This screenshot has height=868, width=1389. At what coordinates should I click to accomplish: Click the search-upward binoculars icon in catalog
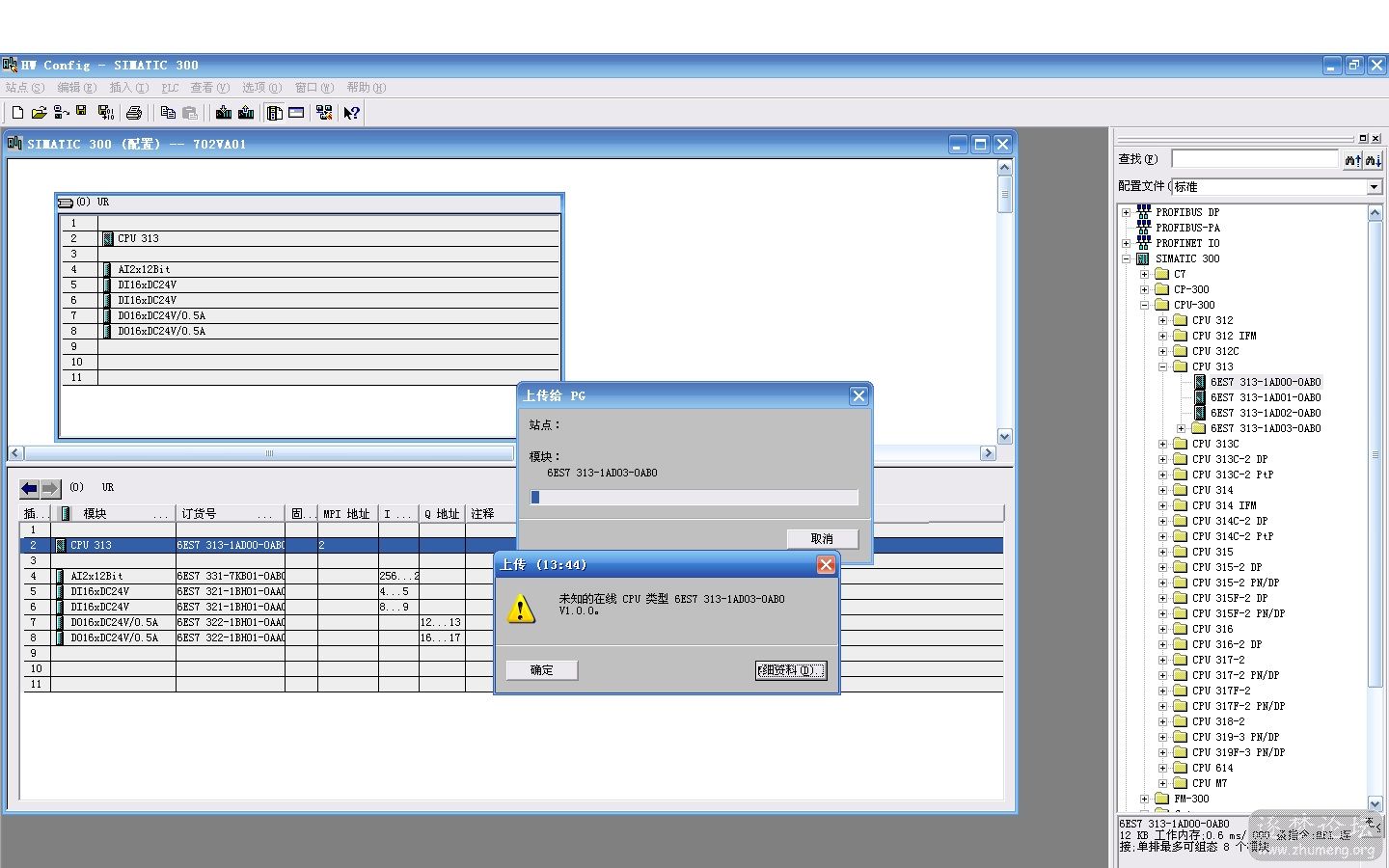1353,160
